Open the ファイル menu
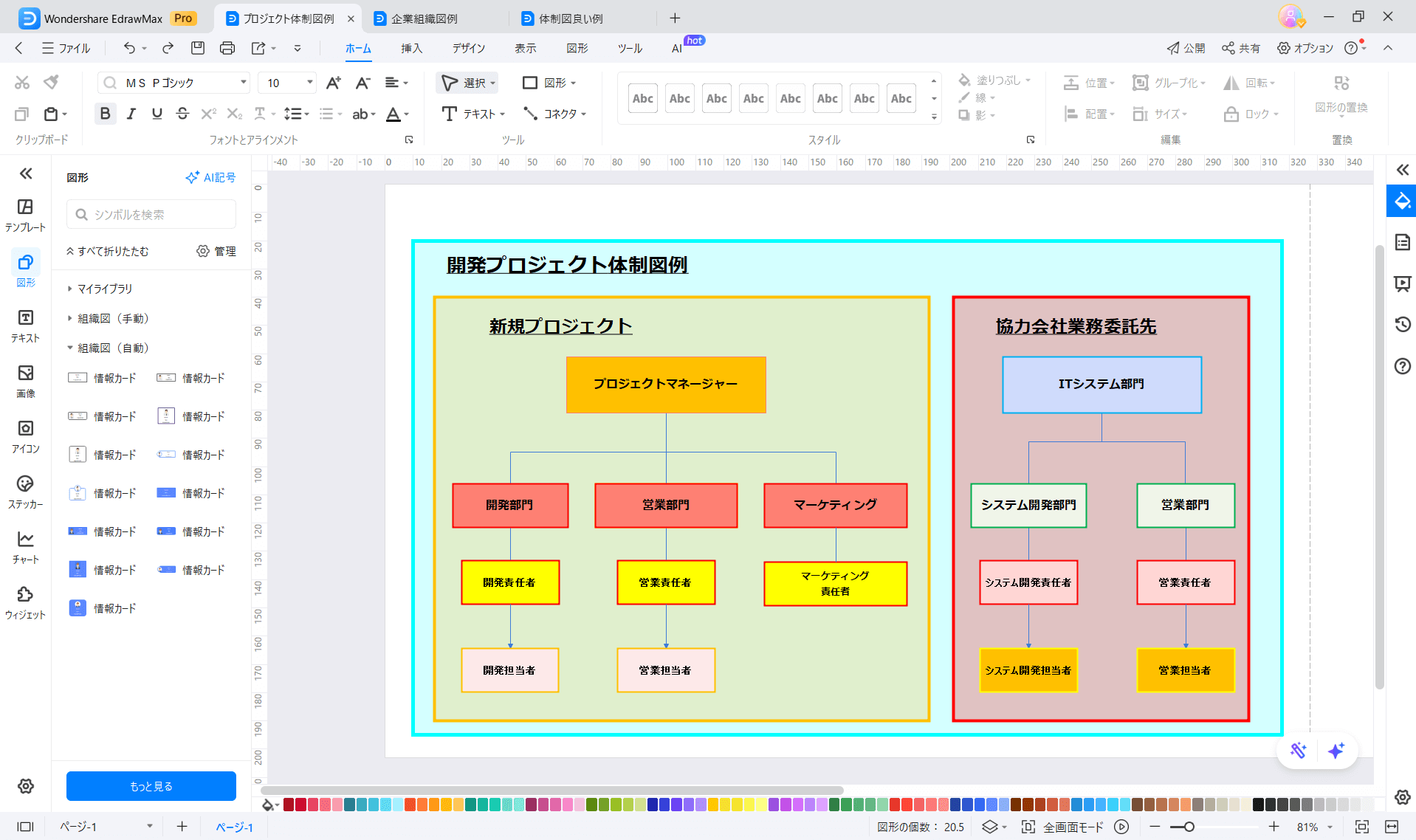The height and width of the screenshot is (840, 1416). point(66,48)
